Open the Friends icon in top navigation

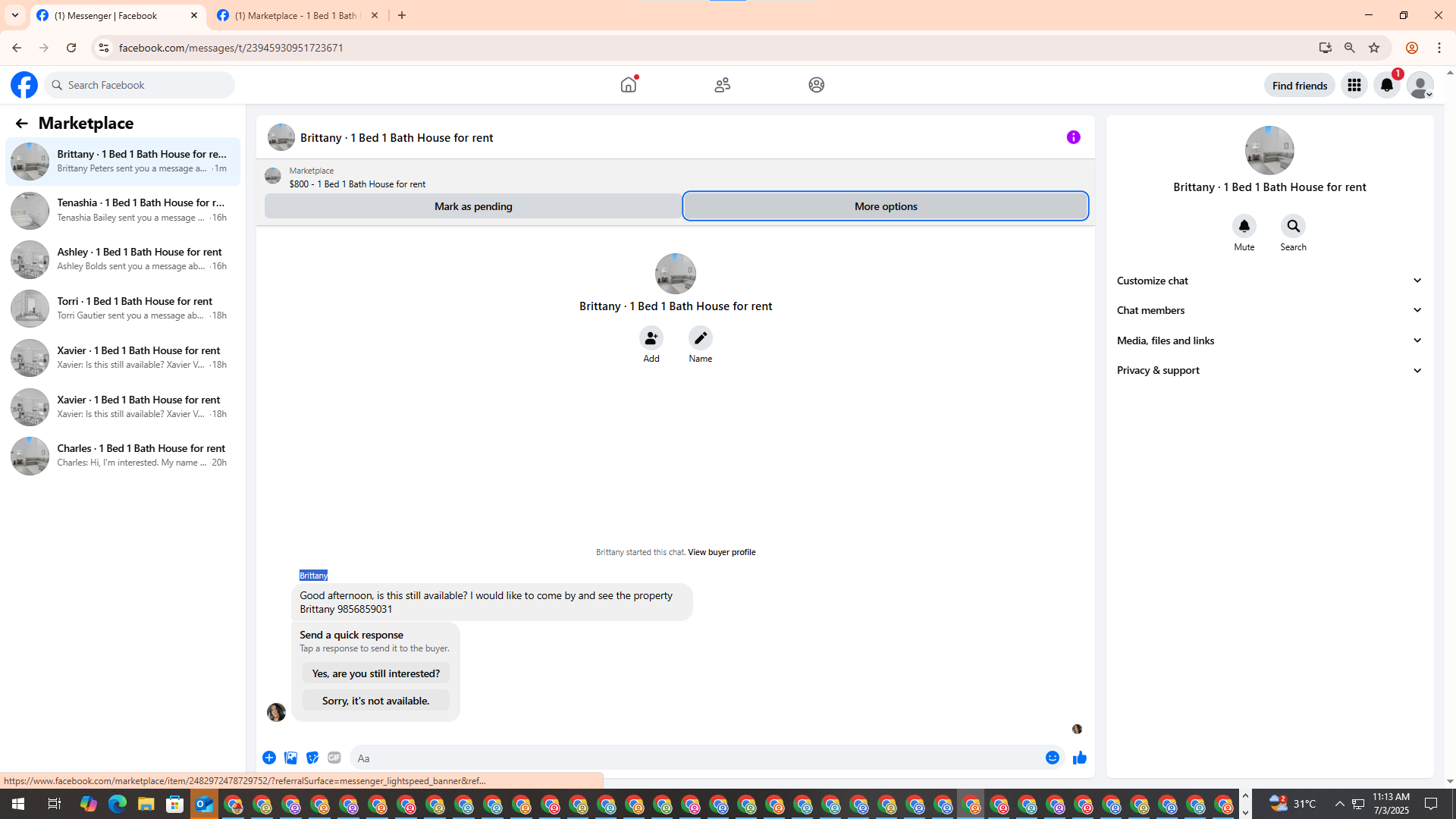722,85
